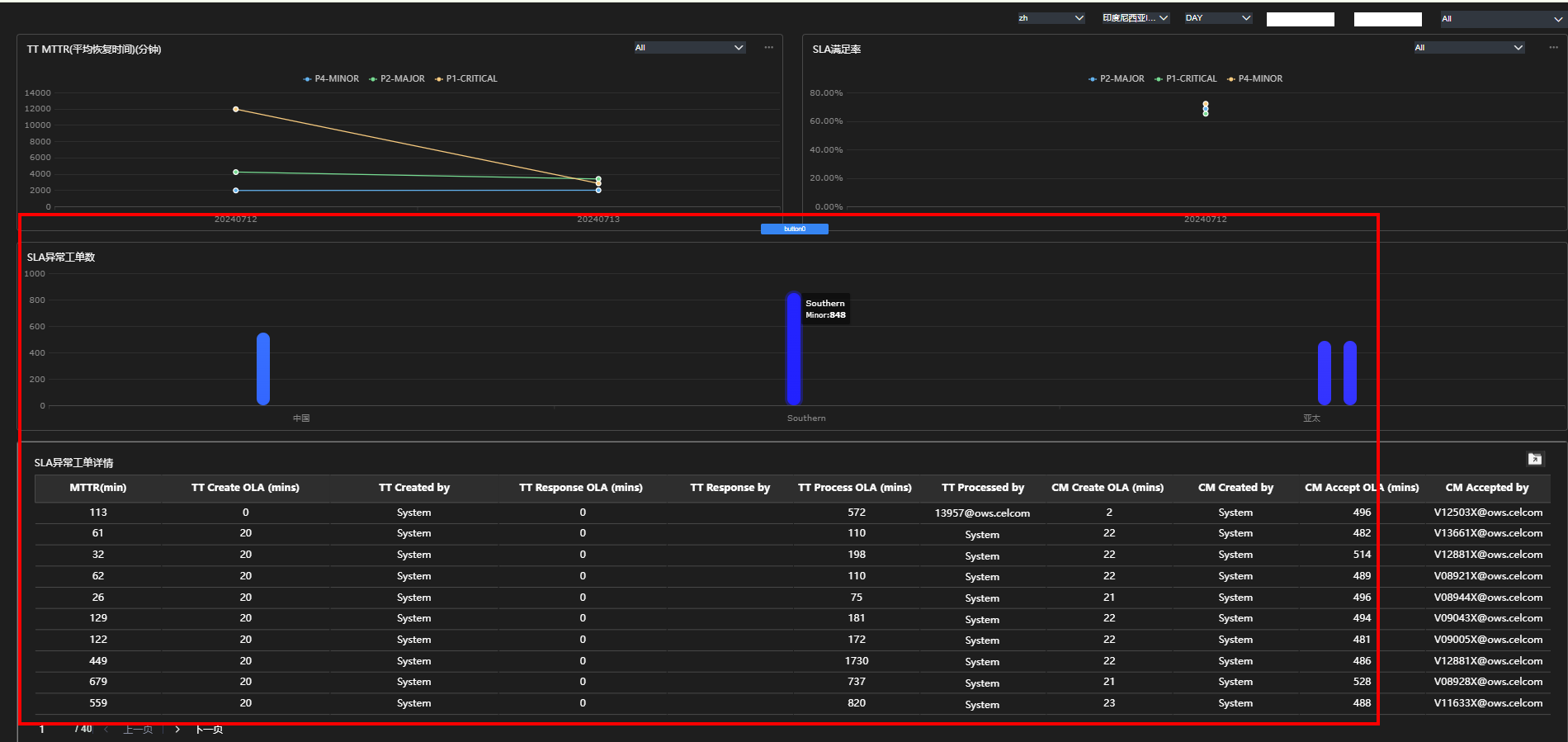Click the V08944X@ows.celcom cell
This screenshot has height=742, width=1568.
(x=1488, y=598)
